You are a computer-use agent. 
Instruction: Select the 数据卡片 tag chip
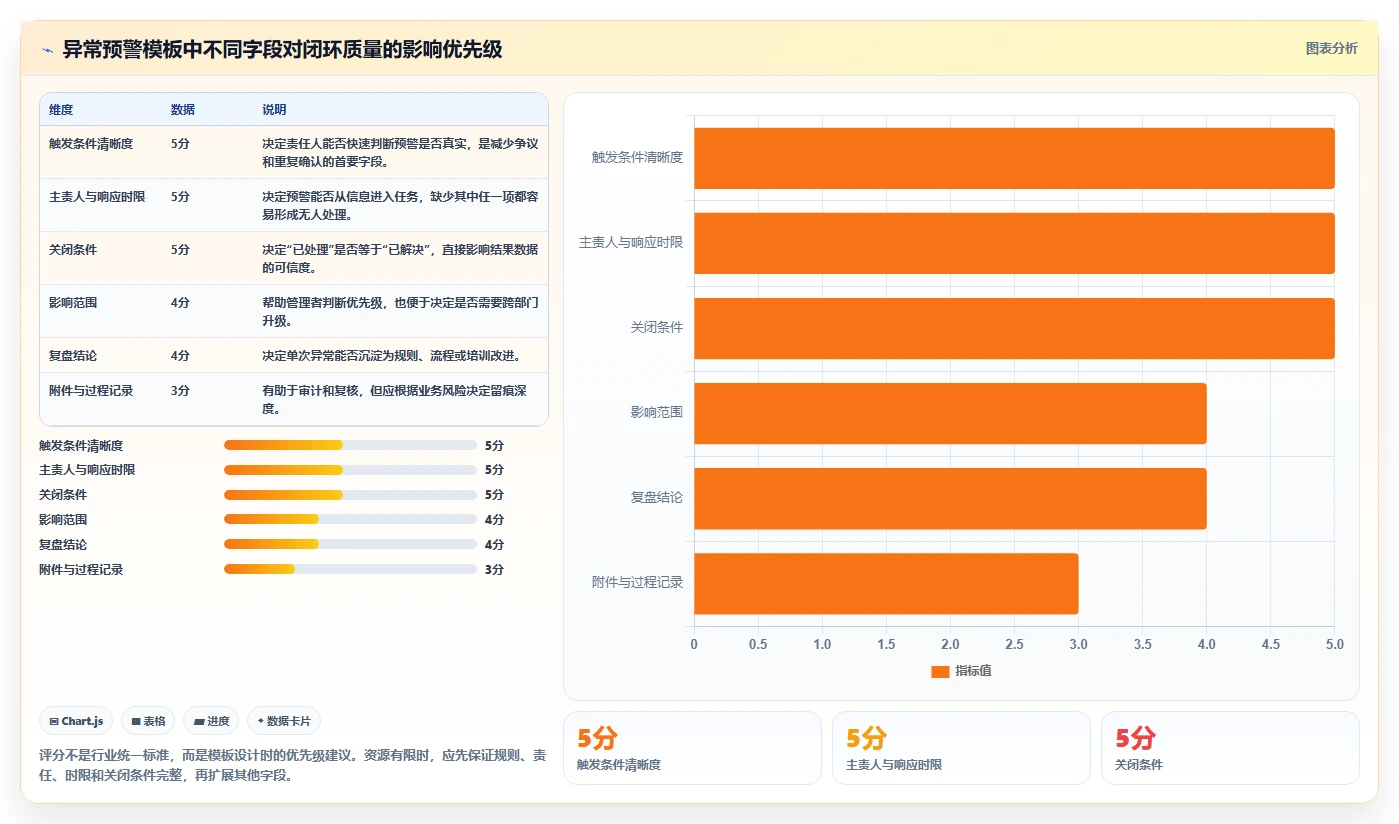point(284,721)
